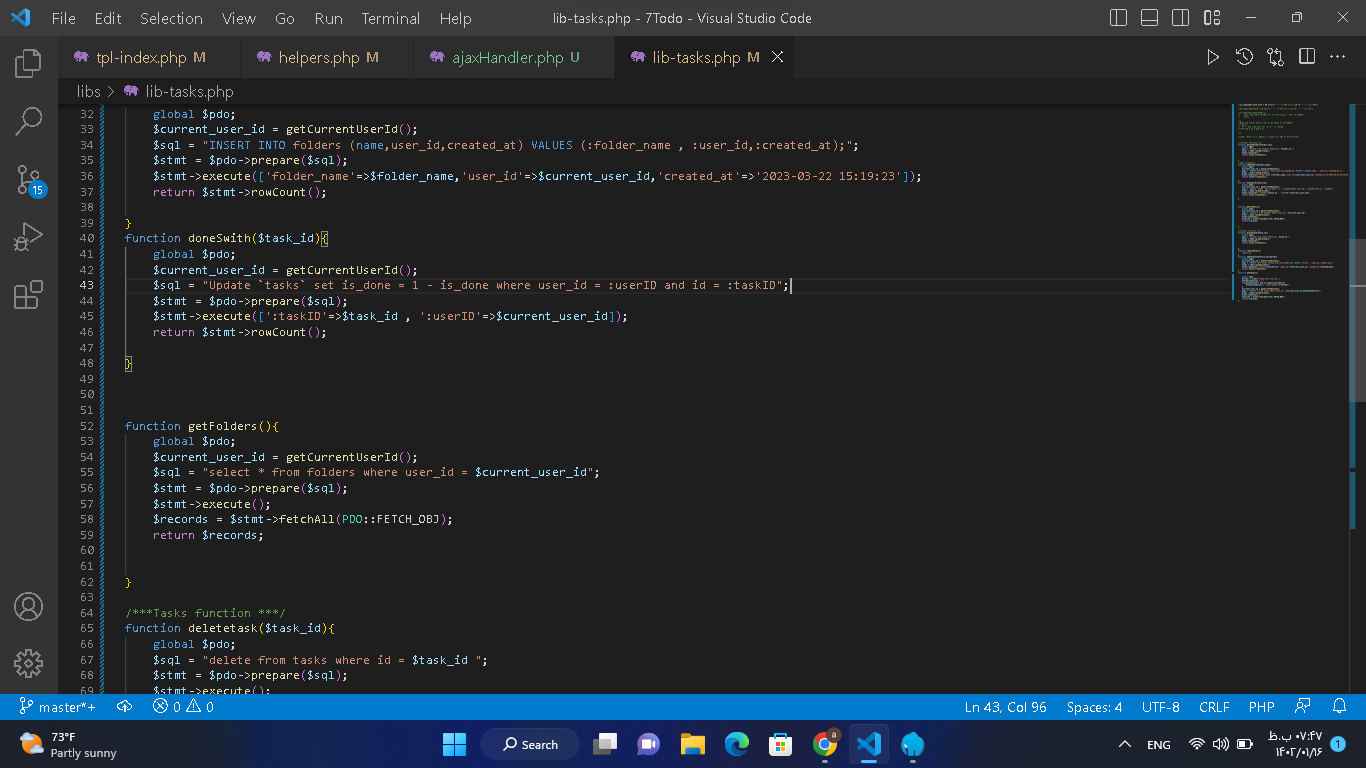Open Task View on the taskbar
Screen dimensions: 1366x768
point(605,744)
